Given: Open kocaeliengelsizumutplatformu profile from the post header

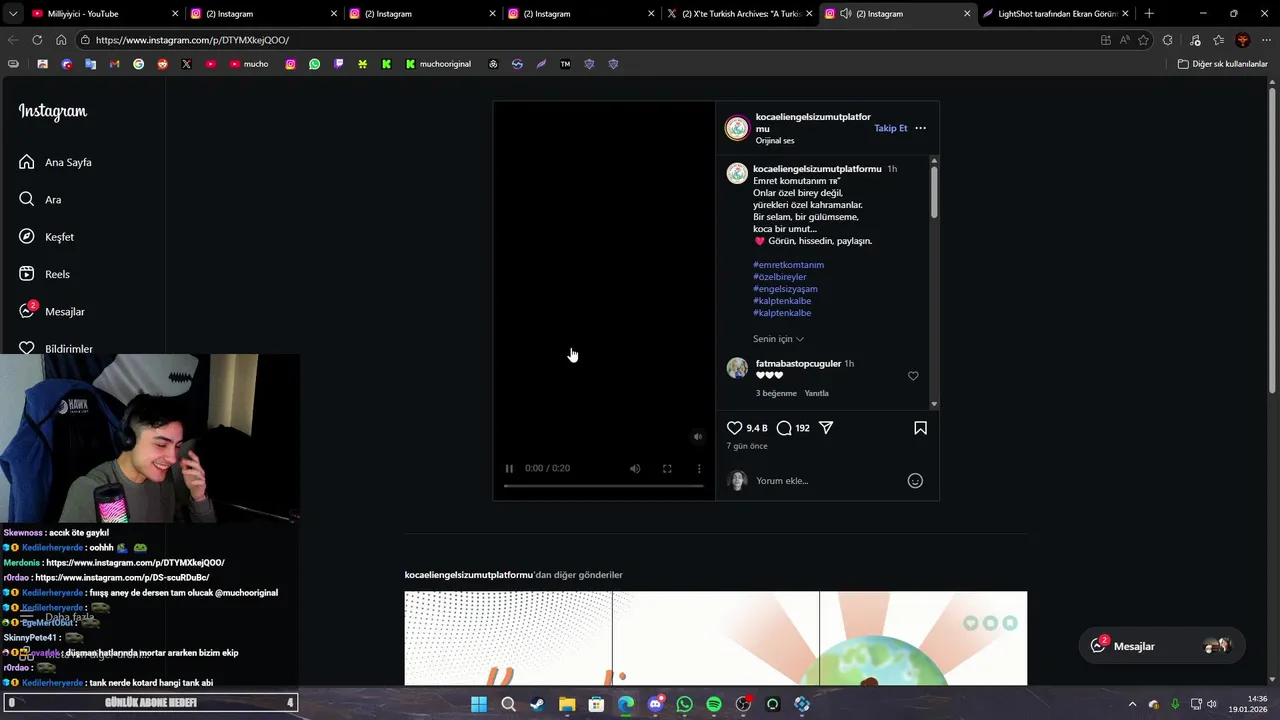Looking at the screenshot, I should (x=813, y=123).
